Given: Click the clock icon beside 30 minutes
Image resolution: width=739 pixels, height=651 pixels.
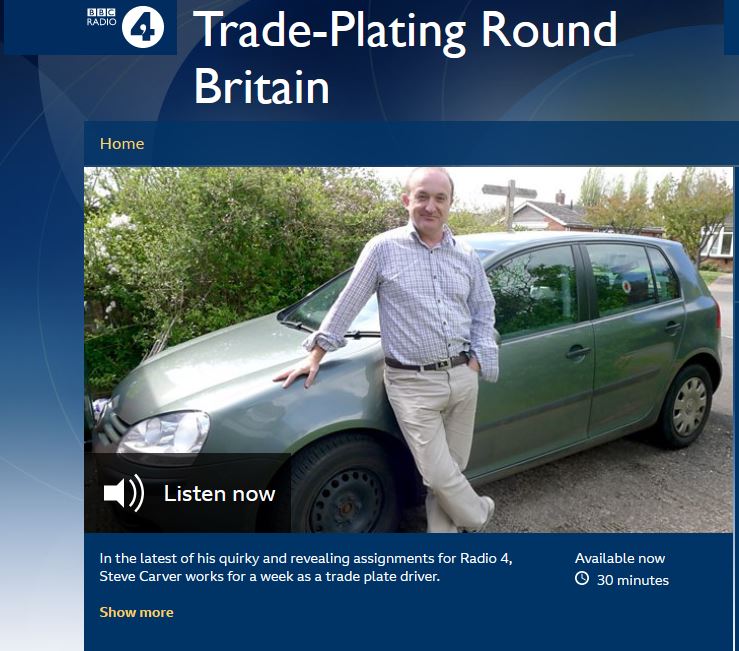Looking at the screenshot, I should [x=582, y=578].
